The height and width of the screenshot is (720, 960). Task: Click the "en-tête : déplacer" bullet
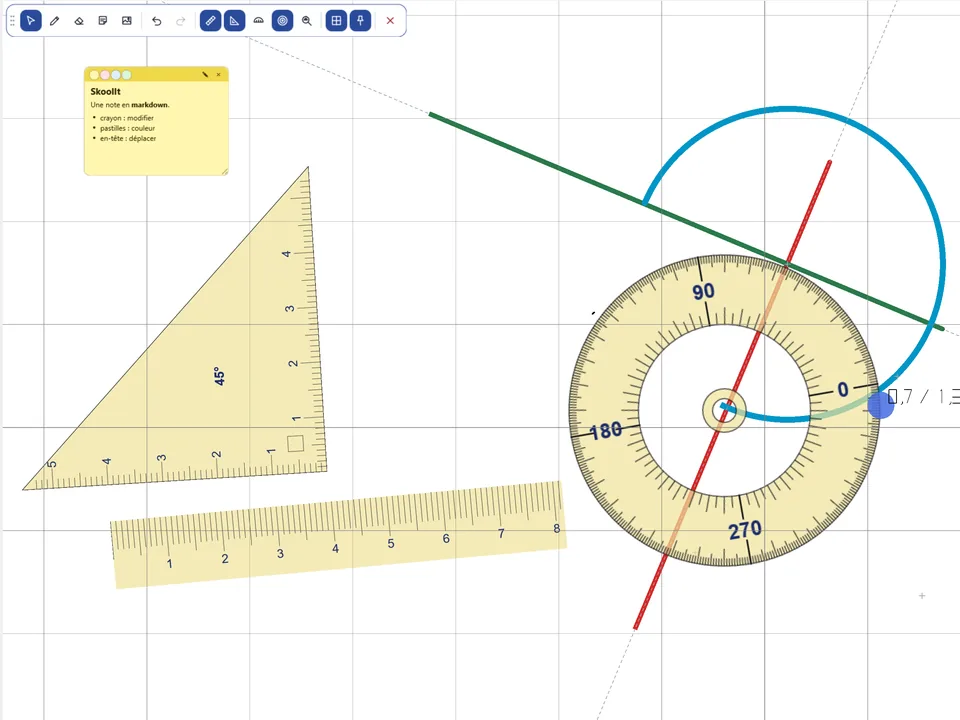coord(128,138)
